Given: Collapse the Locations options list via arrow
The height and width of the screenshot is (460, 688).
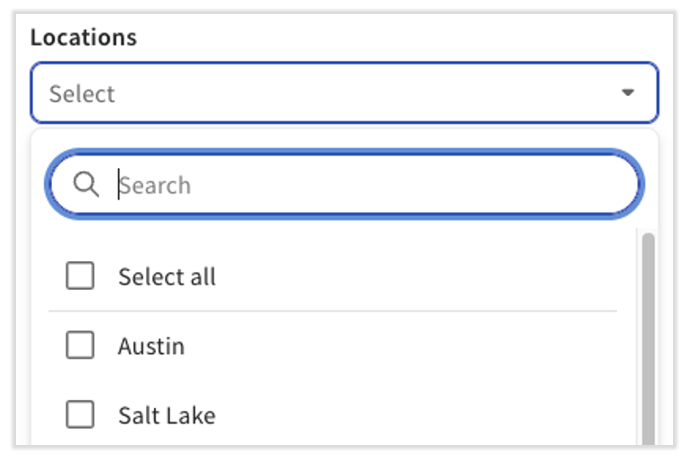Looking at the screenshot, I should (628, 93).
